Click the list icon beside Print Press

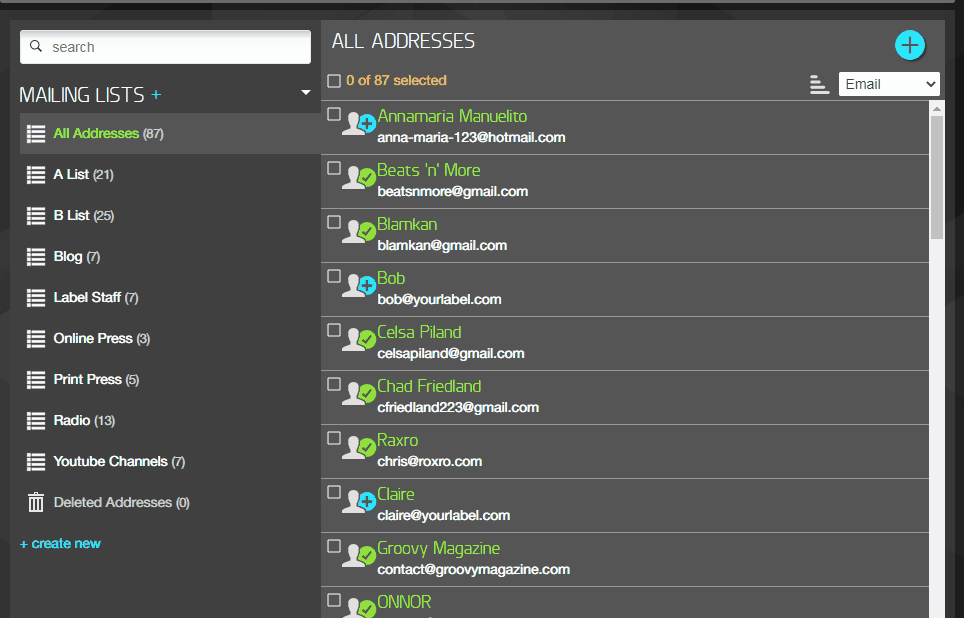tap(36, 379)
